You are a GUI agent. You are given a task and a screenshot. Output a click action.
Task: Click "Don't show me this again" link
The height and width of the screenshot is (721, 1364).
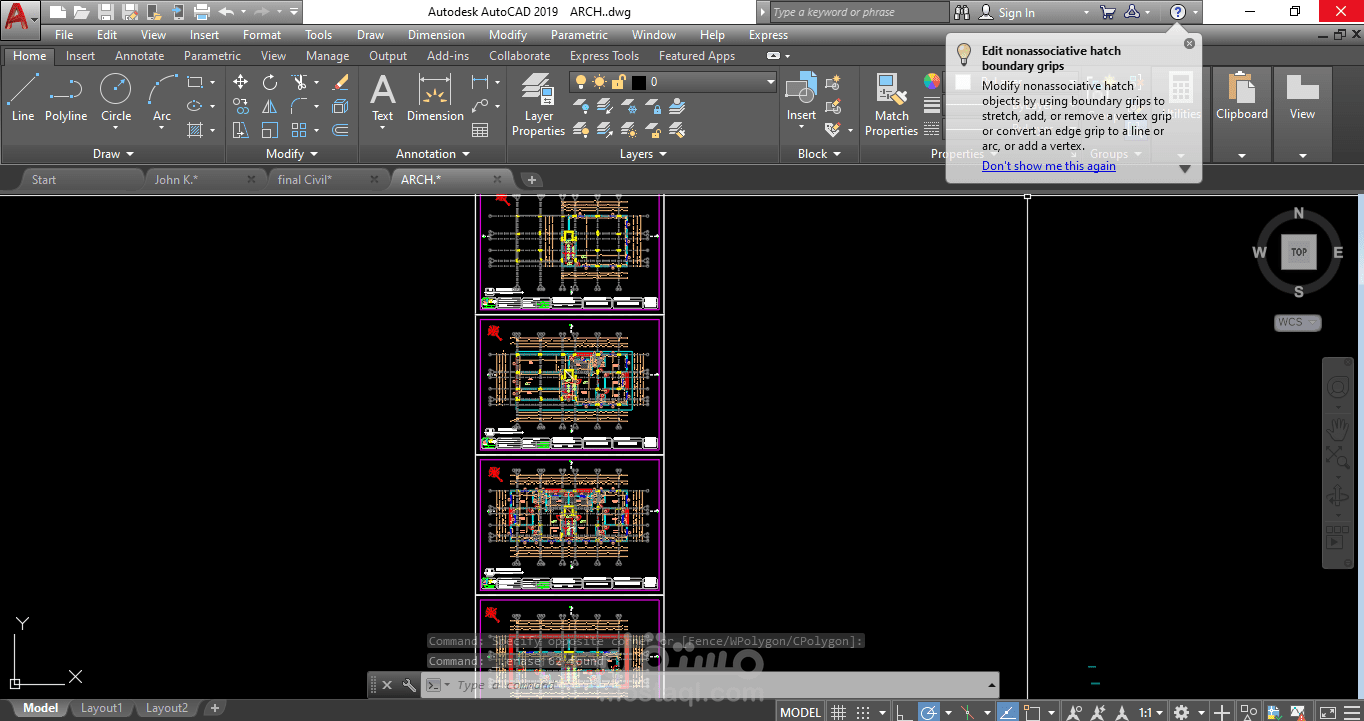1048,166
